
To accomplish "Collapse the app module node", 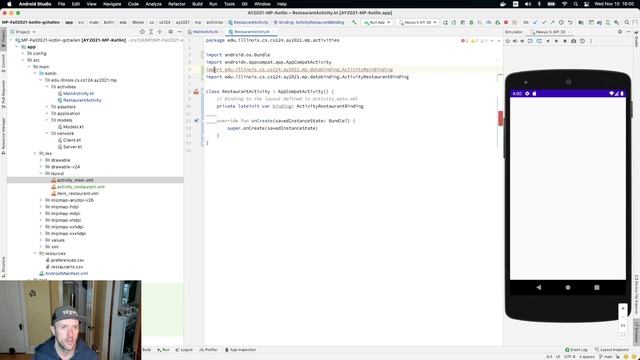I will click(17, 47).
